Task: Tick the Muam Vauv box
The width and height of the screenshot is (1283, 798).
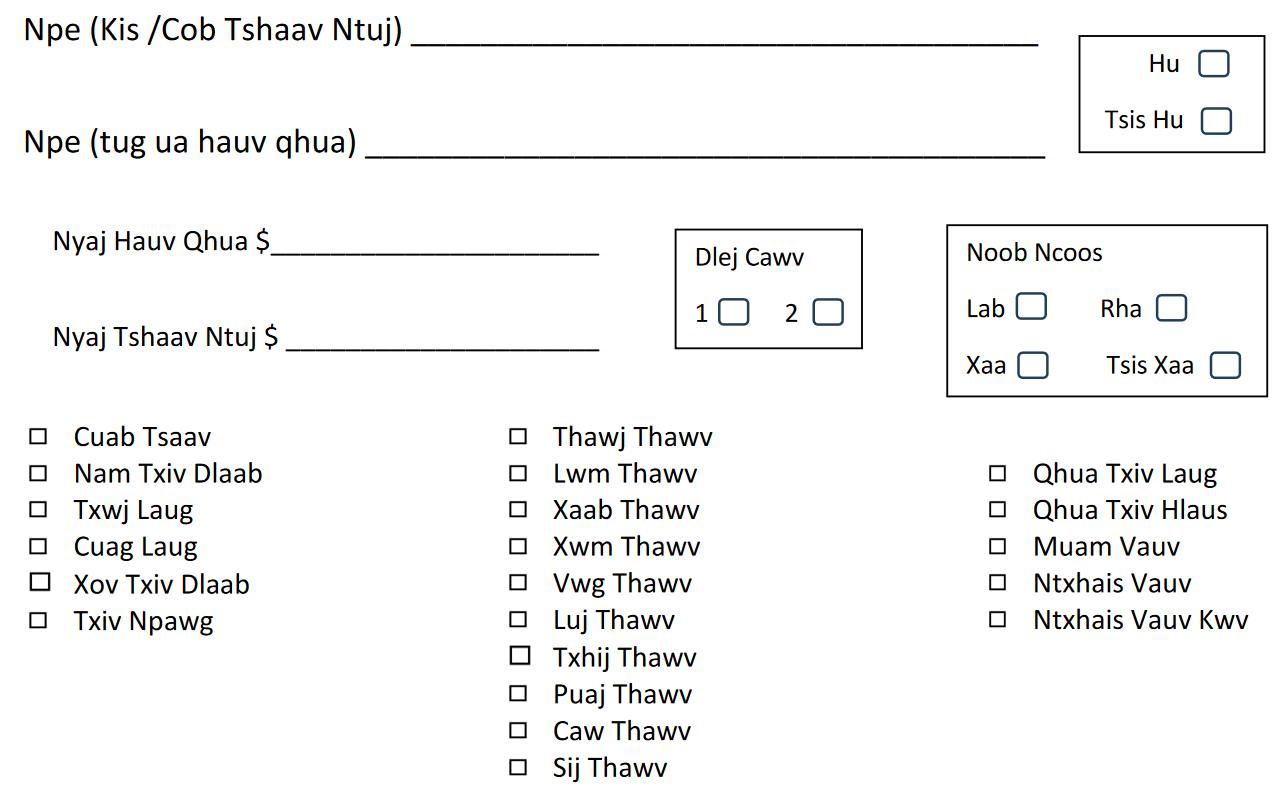Action: click(997, 546)
